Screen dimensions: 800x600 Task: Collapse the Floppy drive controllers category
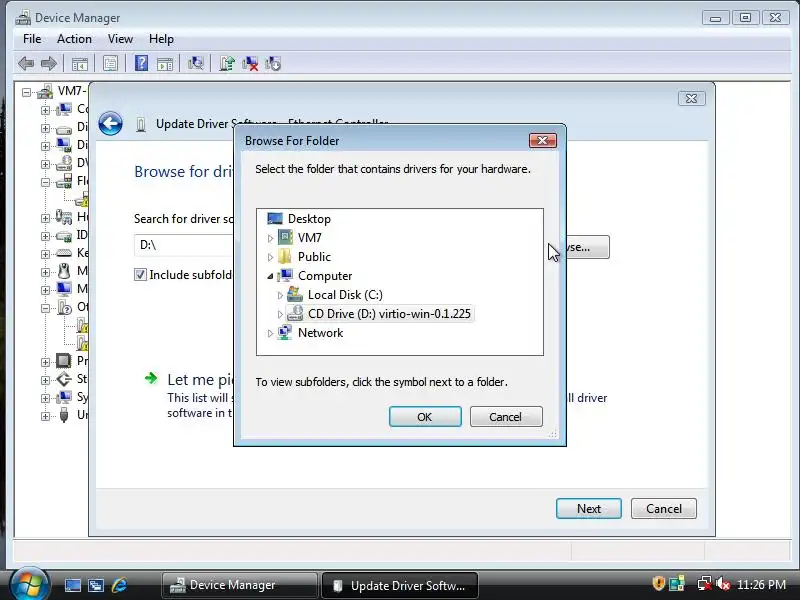point(45,182)
